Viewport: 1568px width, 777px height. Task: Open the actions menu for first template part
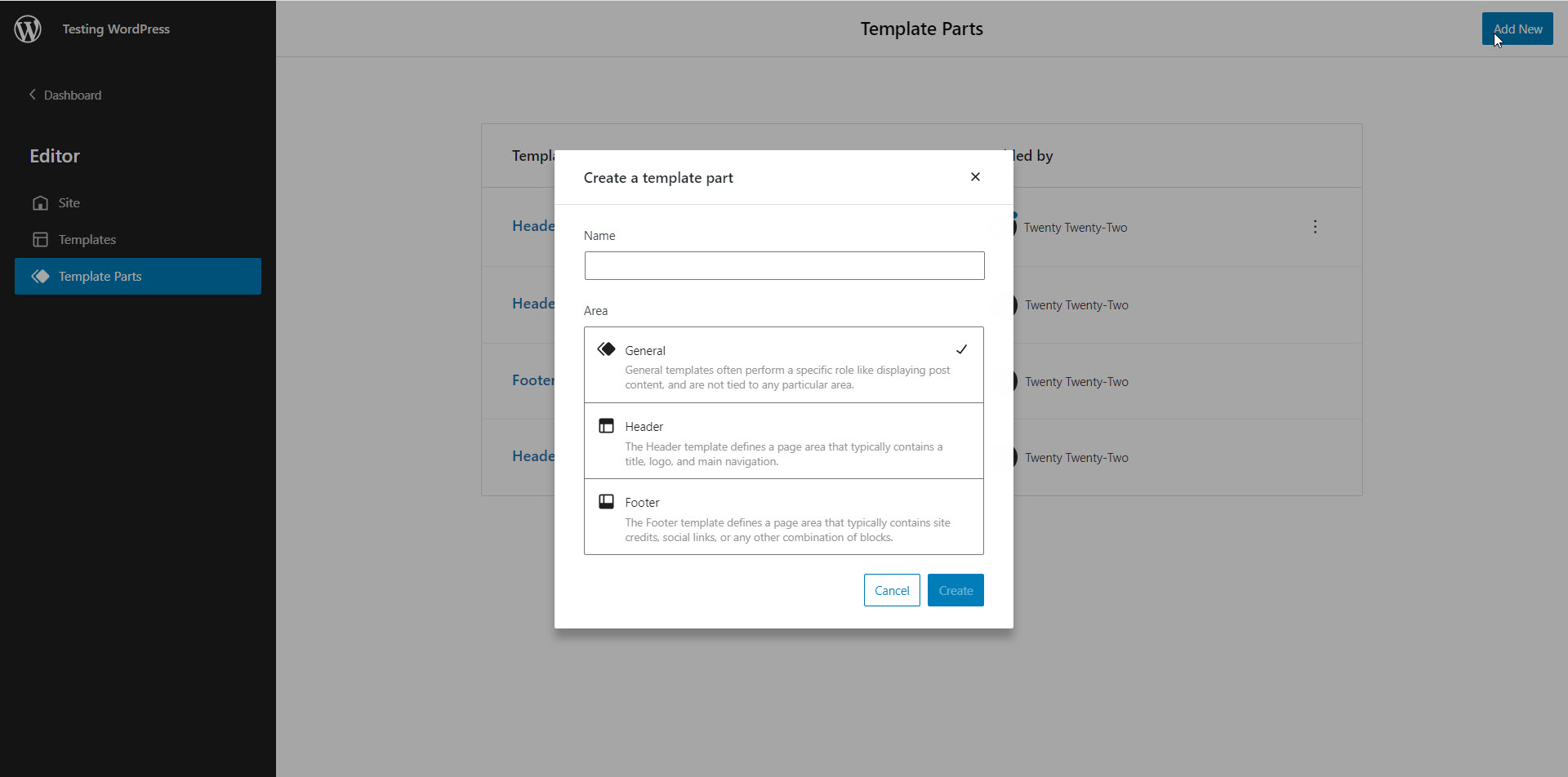coord(1315,227)
